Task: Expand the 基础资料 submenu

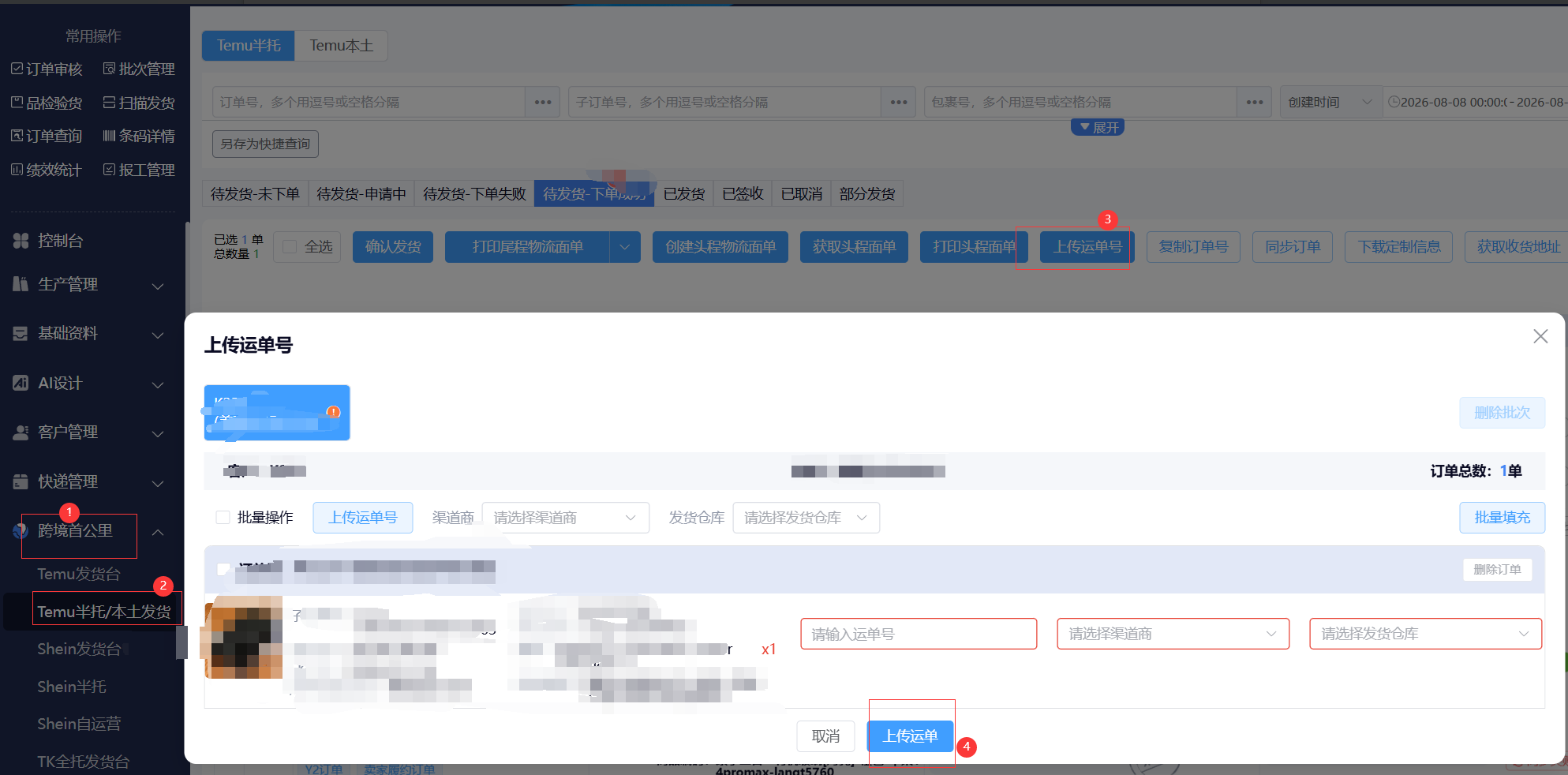Action: (x=158, y=335)
